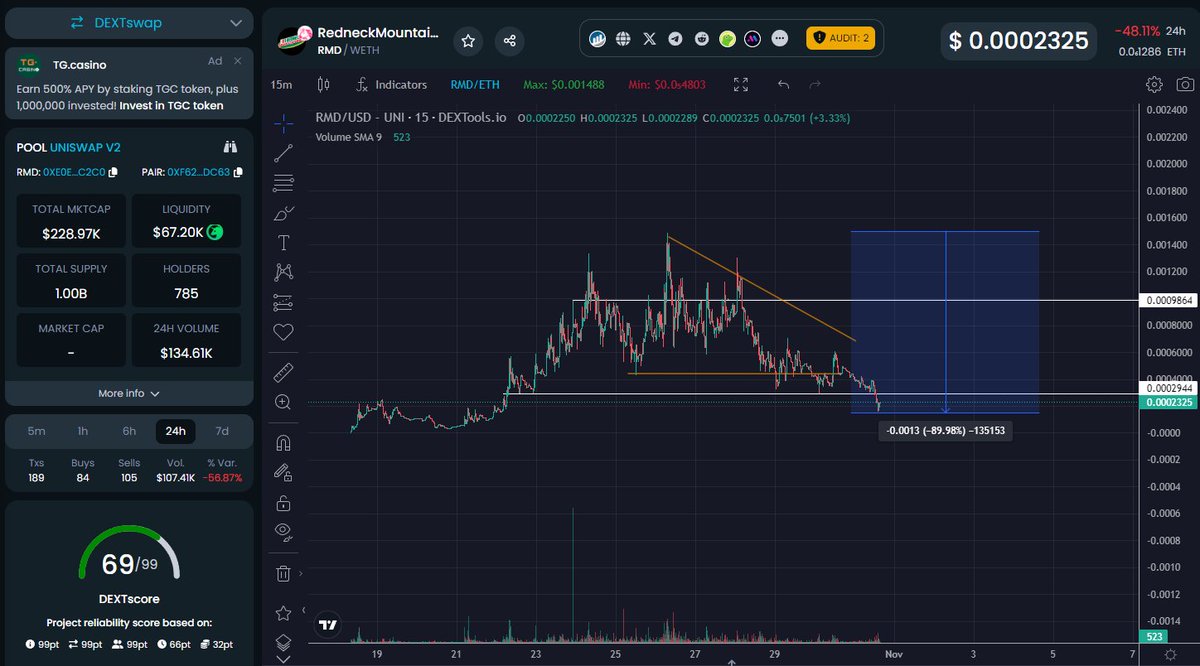
Task: Undo the last chart action
Action: click(x=784, y=85)
